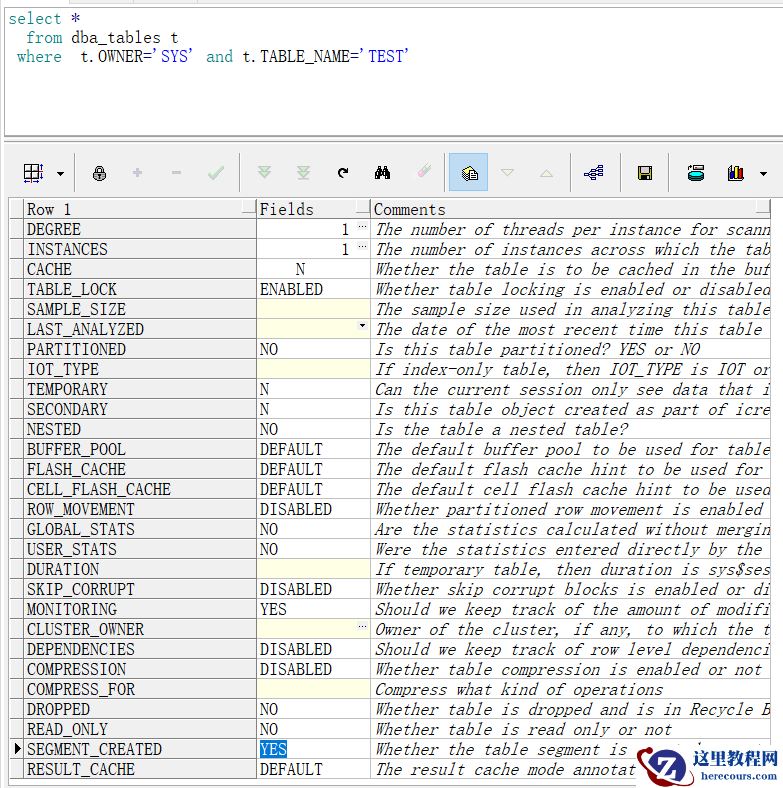The image size is (783, 788).
Task: Click the ellipsis button in CLUSTER_OWNER field
Action: click(x=362, y=627)
